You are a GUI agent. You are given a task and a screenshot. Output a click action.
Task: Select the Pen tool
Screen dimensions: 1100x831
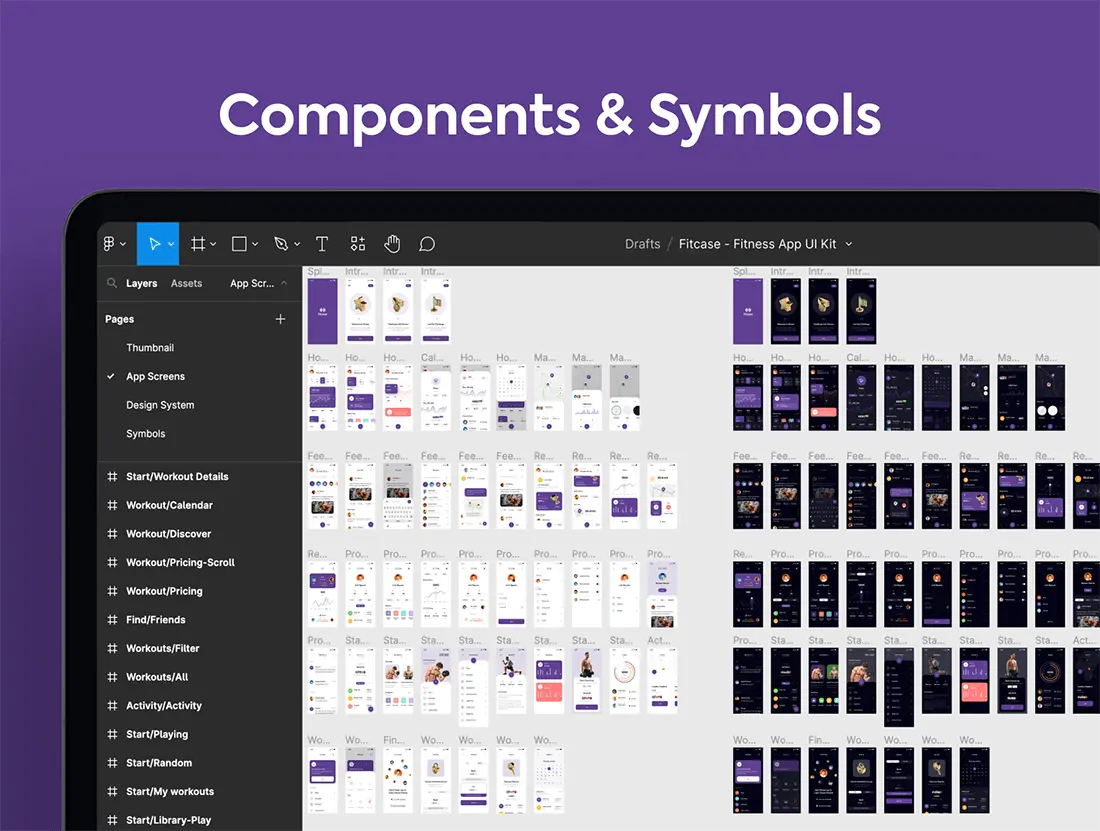point(281,244)
